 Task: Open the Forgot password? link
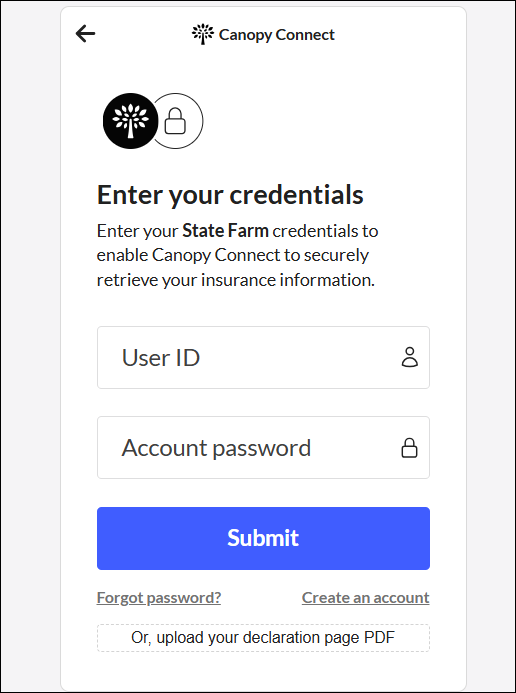pyautogui.click(x=159, y=598)
